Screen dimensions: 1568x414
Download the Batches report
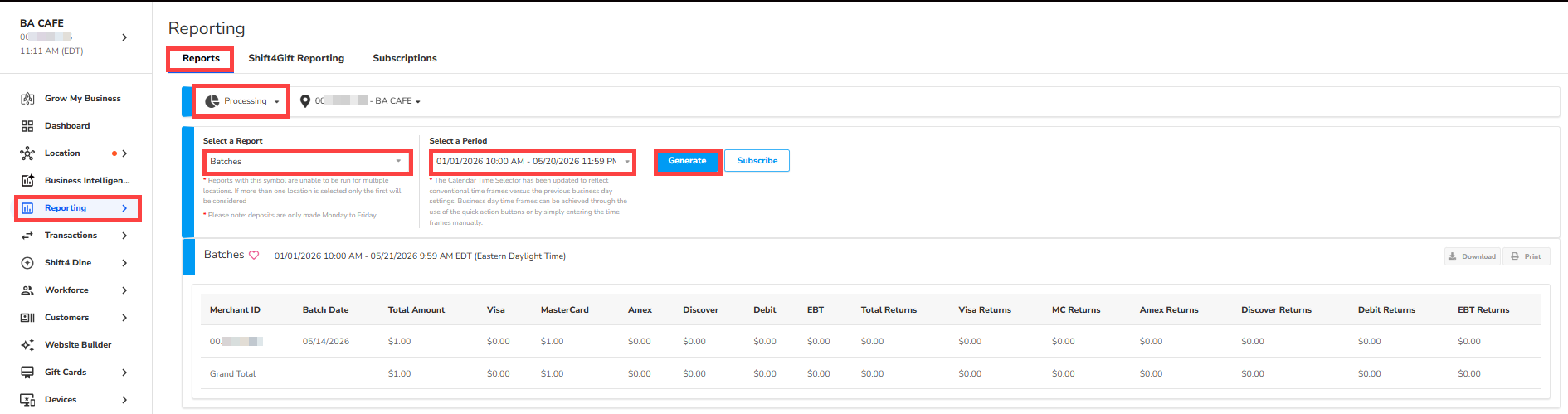[x=1472, y=256]
